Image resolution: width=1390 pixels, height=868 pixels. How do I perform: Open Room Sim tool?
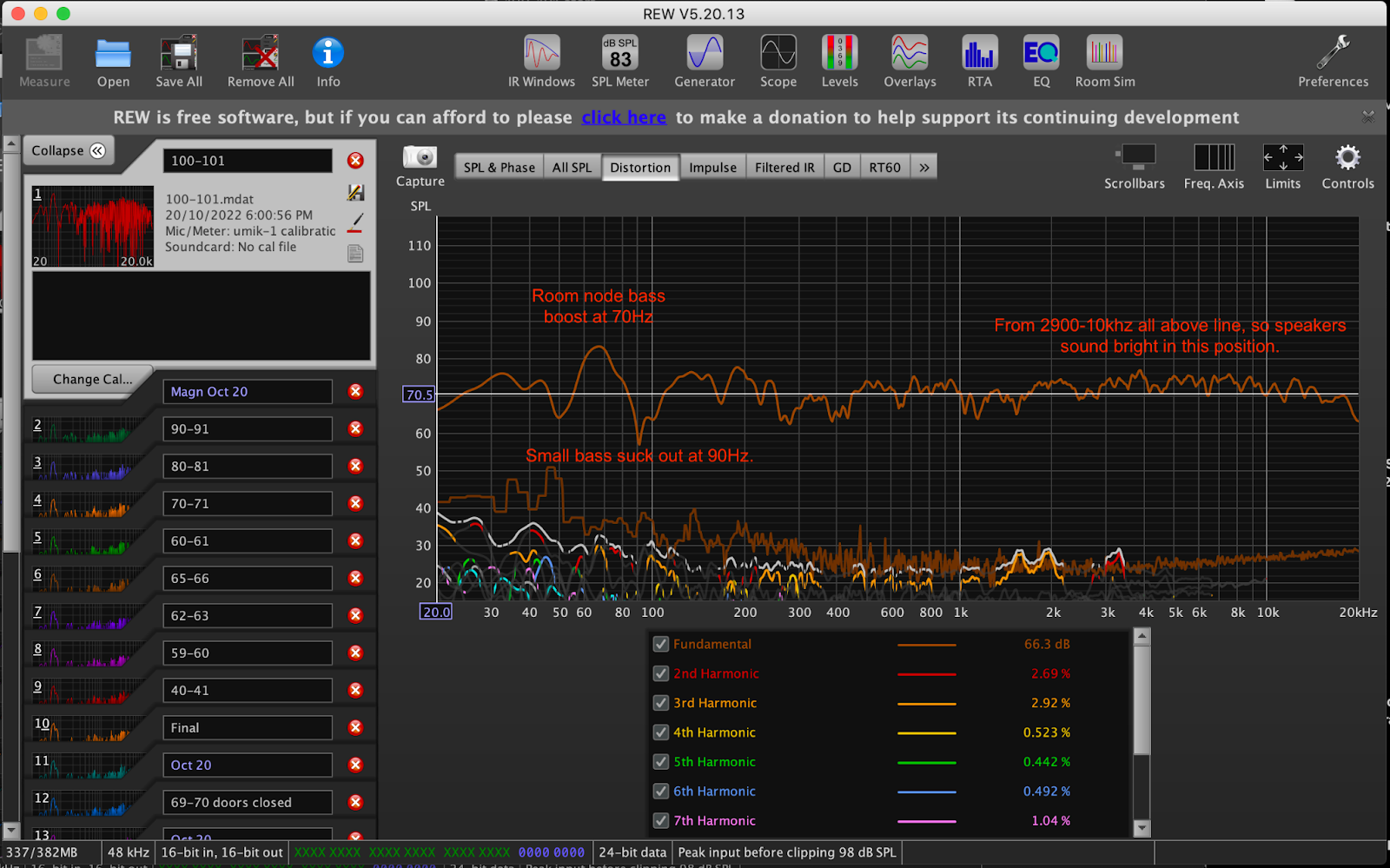(x=1104, y=61)
